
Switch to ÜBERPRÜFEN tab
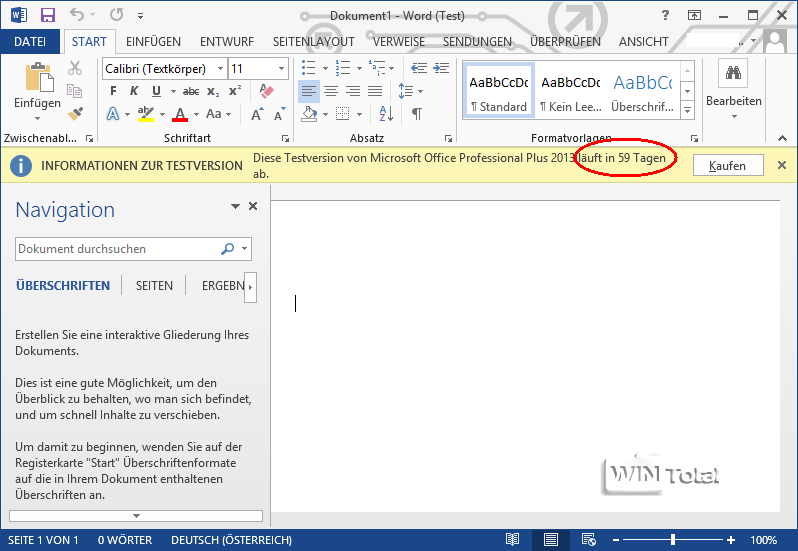pos(565,42)
